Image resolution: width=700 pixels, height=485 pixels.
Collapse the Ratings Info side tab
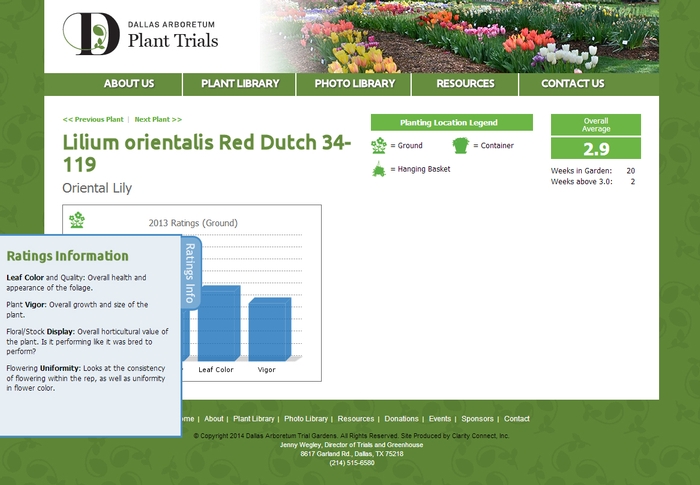coord(190,273)
